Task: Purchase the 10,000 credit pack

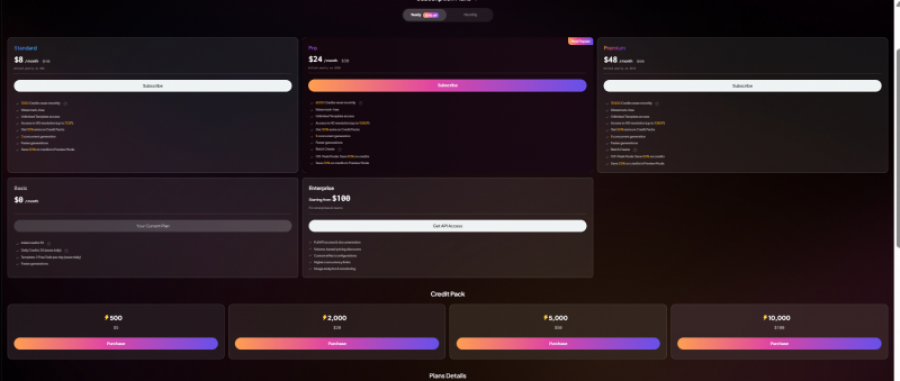Action: click(x=779, y=344)
